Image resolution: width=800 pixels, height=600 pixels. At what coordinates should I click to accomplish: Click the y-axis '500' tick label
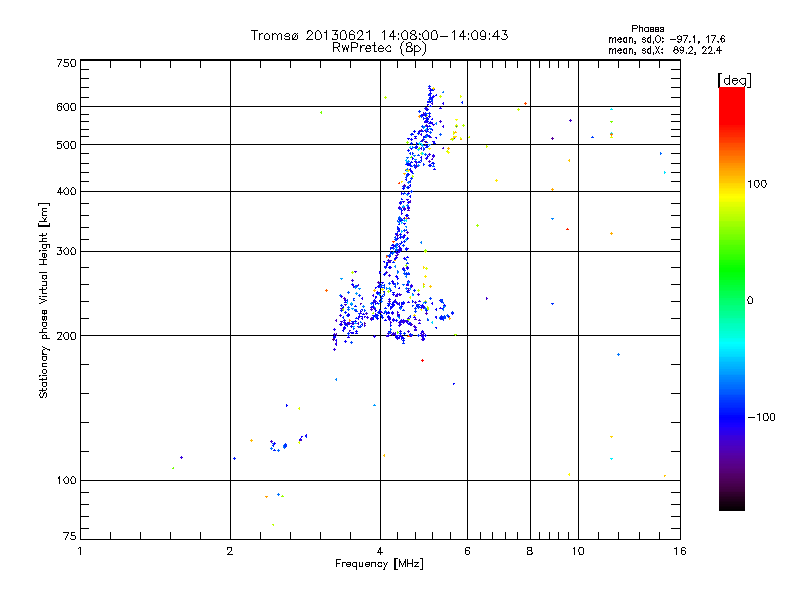click(x=66, y=145)
